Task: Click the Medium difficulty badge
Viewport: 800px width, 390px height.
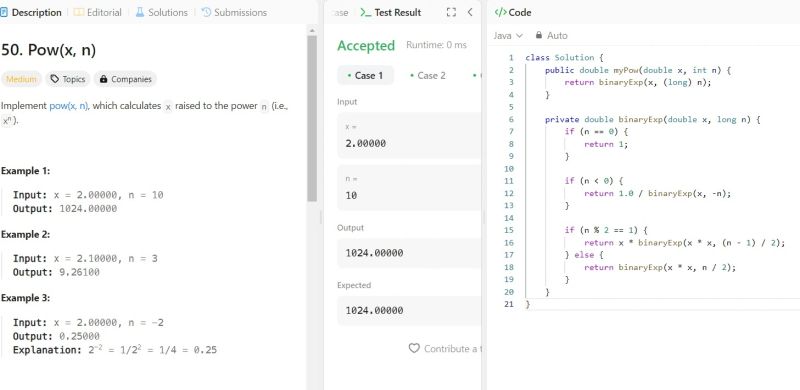Action: tap(21, 79)
